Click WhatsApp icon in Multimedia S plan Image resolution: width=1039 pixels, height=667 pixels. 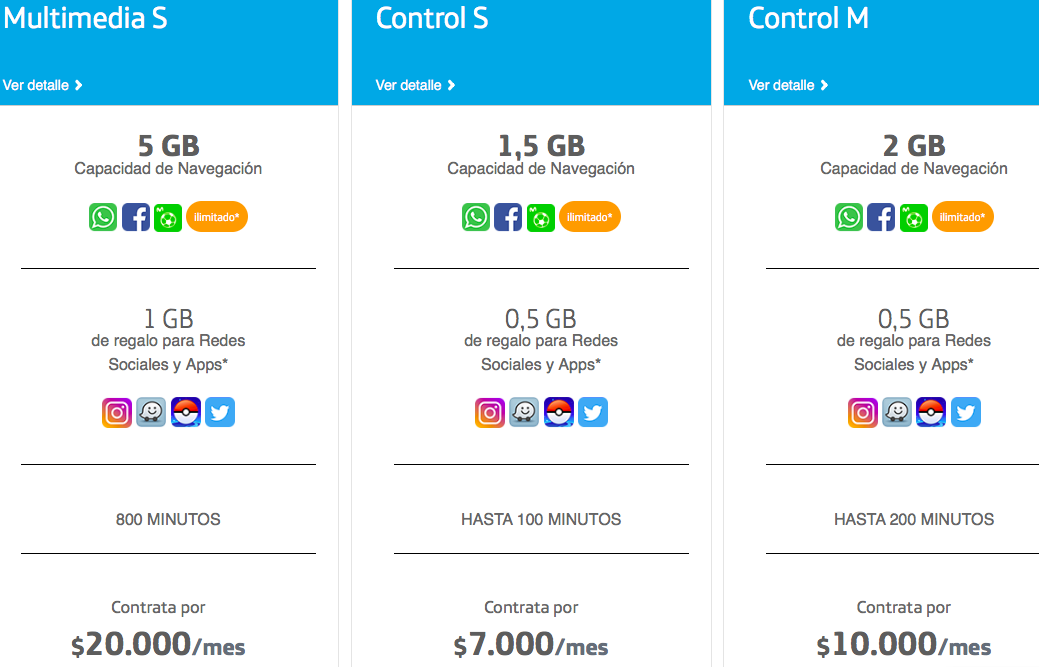pyautogui.click(x=103, y=217)
